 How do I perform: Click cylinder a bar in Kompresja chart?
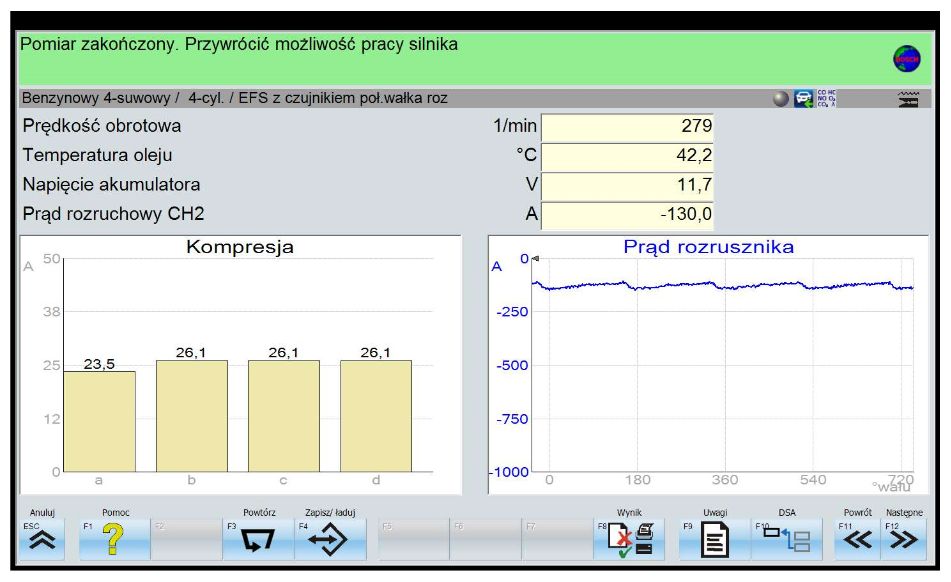point(99,420)
